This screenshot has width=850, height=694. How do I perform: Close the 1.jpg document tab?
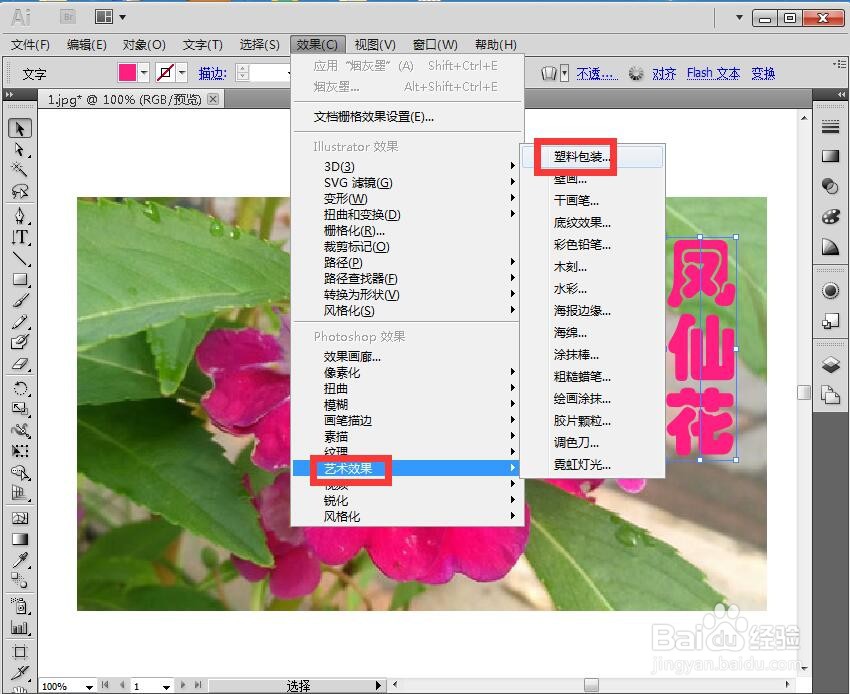[214, 99]
